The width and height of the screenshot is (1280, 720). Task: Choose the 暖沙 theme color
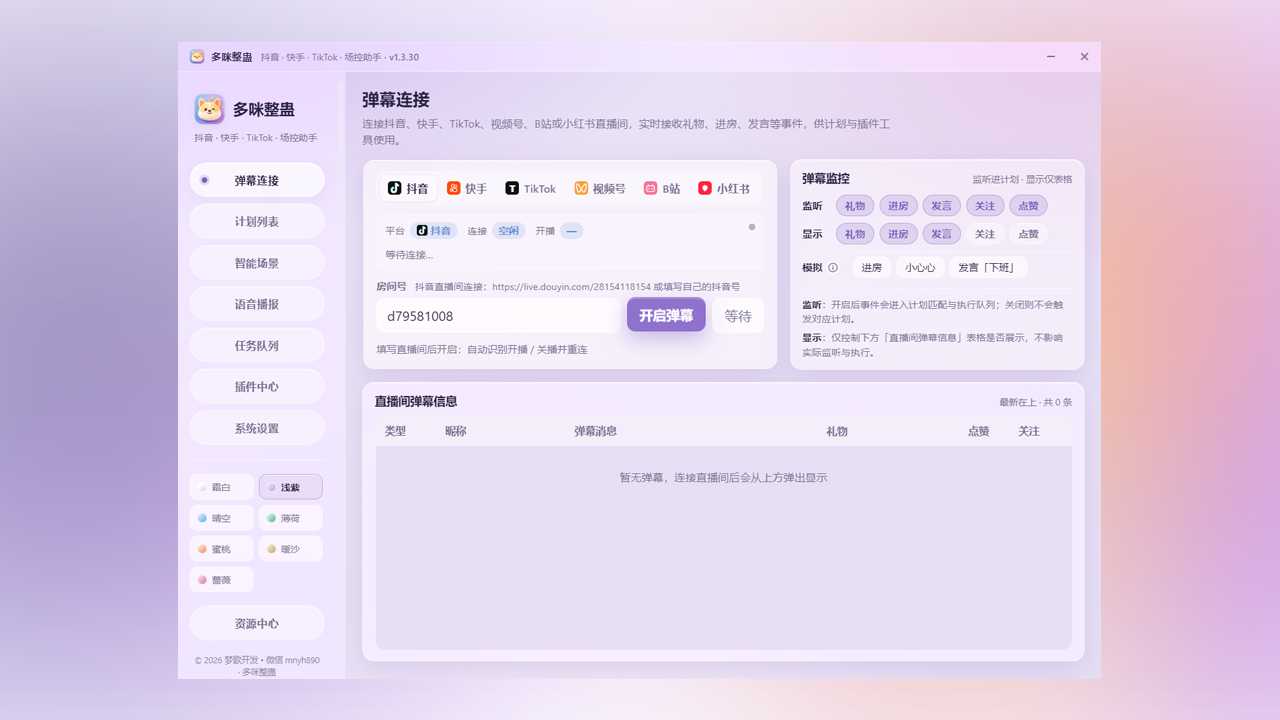tap(290, 549)
